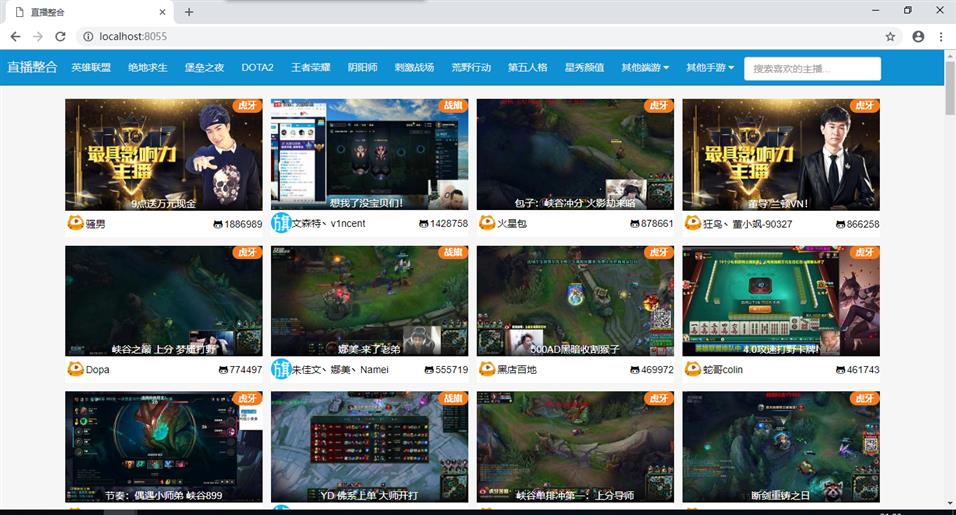Open the 王者荣耀 category
Screen dimensions: 956x515
[x=310, y=68]
